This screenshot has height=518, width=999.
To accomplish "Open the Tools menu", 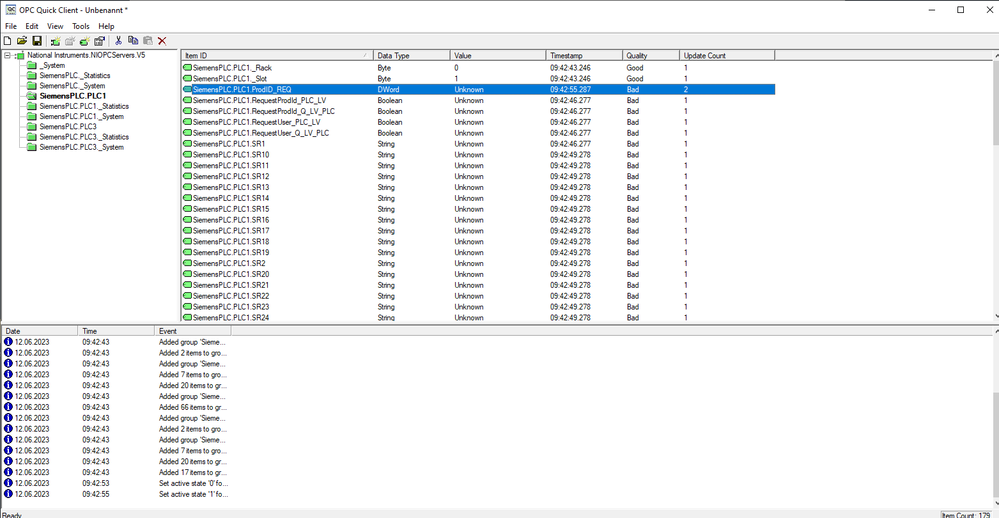I will [x=81, y=26].
